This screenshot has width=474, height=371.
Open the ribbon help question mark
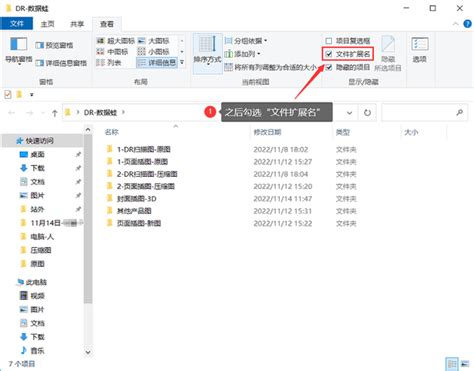[468, 24]
